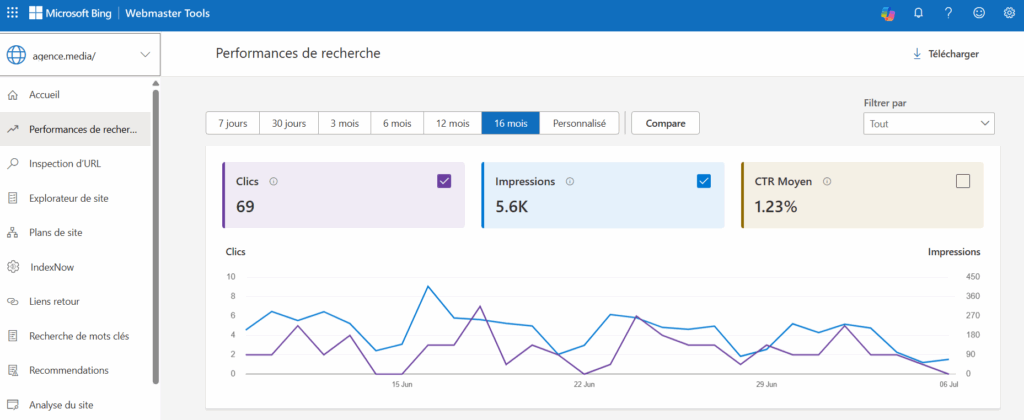This screenshot has width=1024, height=420.
Task: Open the help question mark icon
Action: click(948, 13)
